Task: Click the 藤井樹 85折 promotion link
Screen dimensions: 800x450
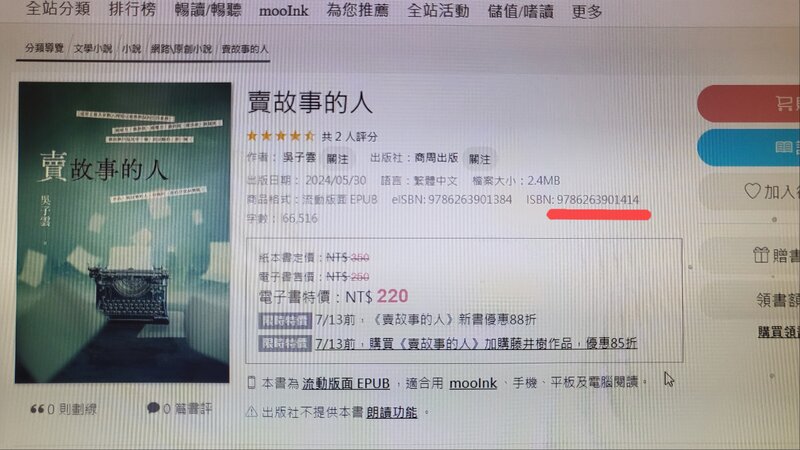Action: [x=476, y=343]
